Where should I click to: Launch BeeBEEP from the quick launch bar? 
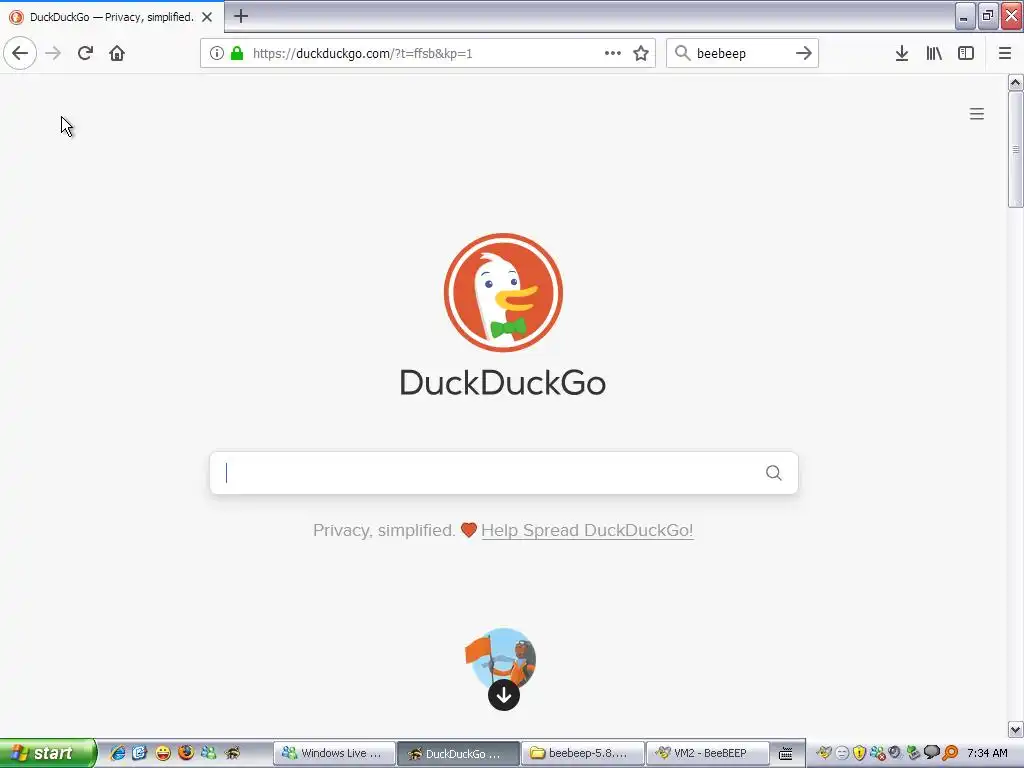point(232,753)
